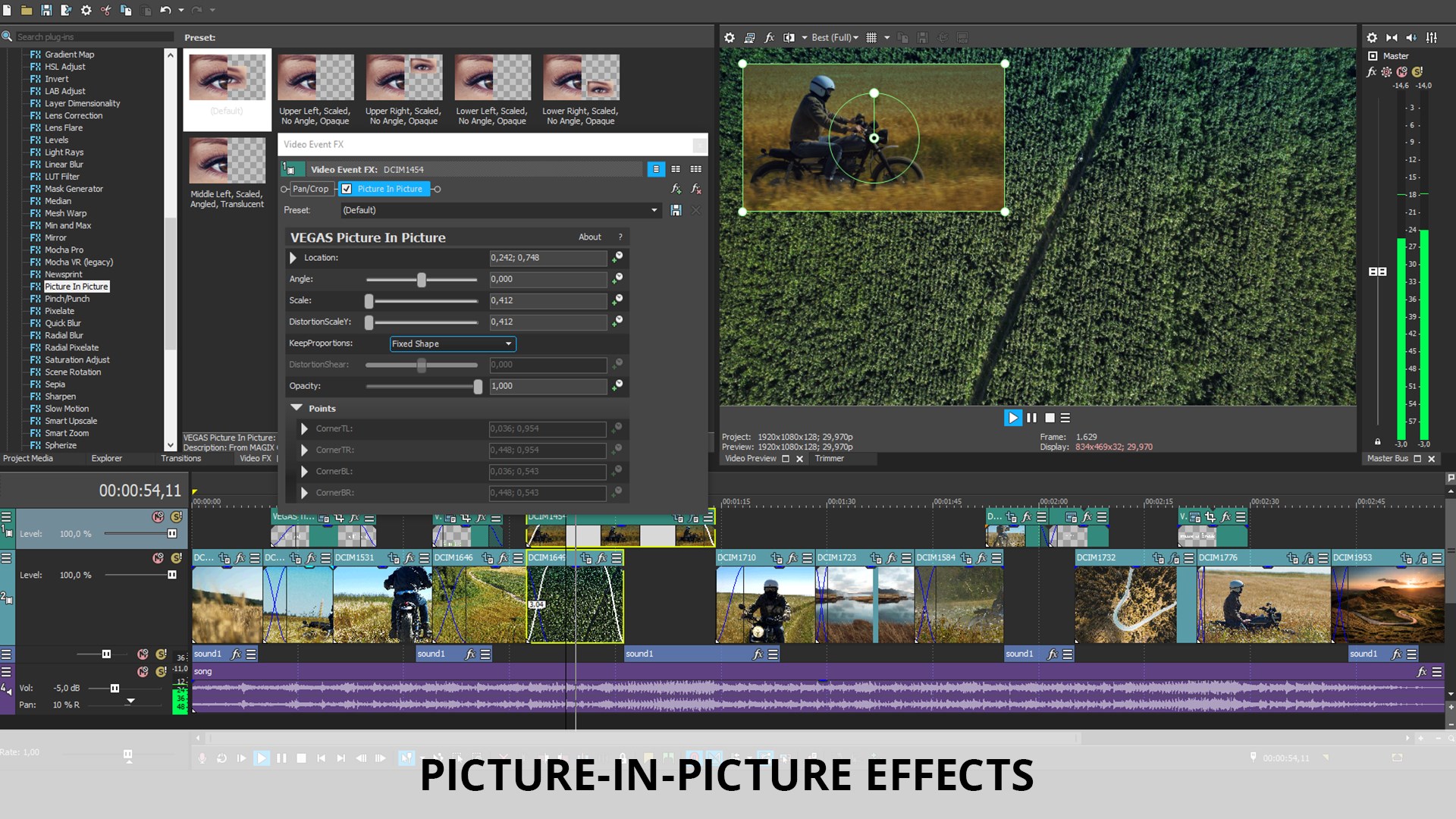This screenshot has width=1456, height=819.
Task: Save preset with floppy disk icon
Action: [676, 210]
